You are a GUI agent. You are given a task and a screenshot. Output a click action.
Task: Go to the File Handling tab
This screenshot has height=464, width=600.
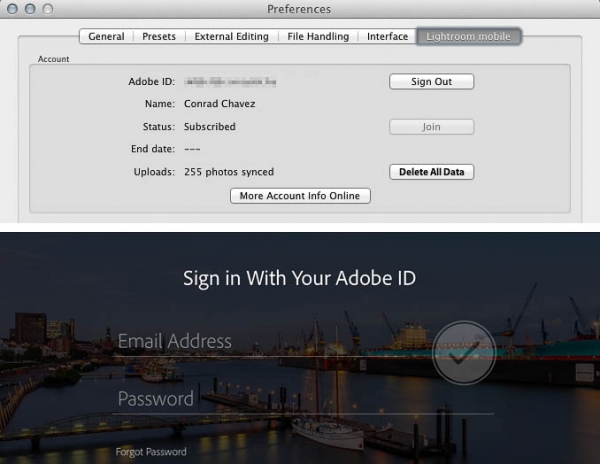click(318, 37)
